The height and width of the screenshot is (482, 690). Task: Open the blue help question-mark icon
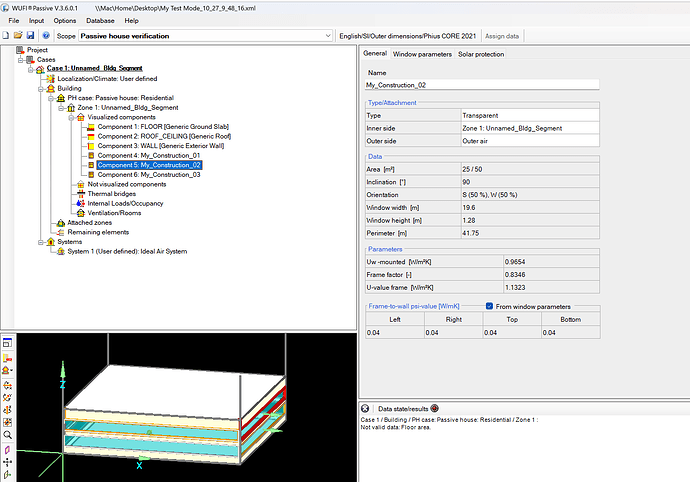46,36
